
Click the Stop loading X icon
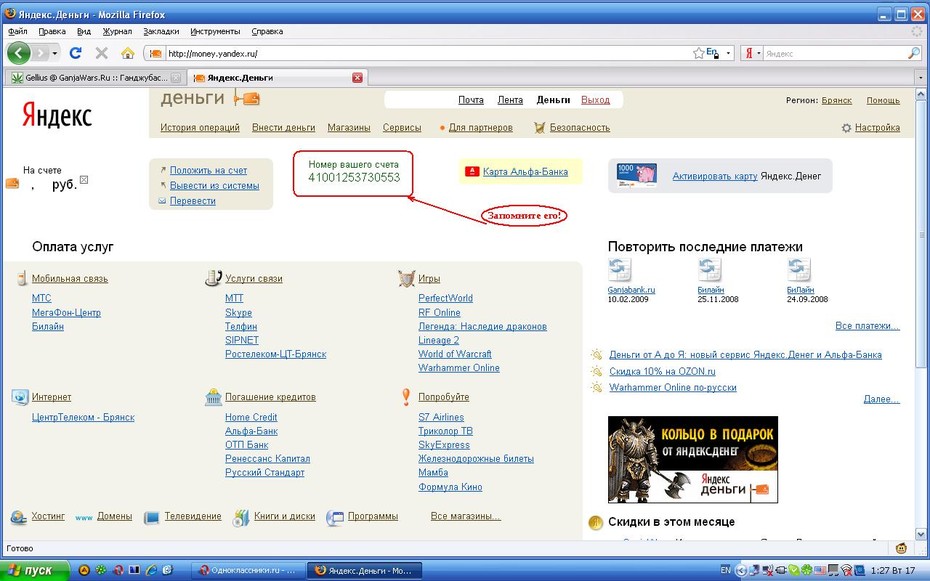click(x=101, y=53)
